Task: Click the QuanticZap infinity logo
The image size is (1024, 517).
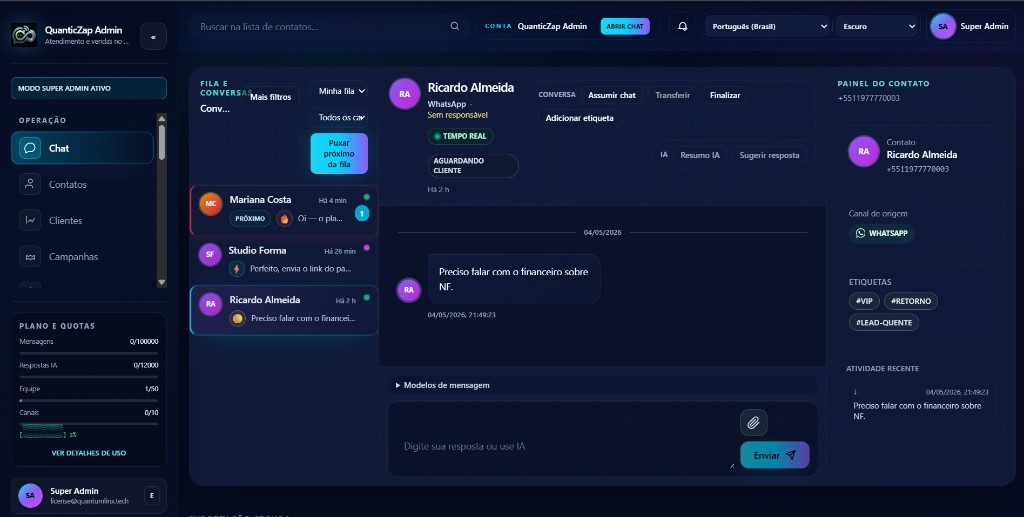Action: (x=24, y=35)
